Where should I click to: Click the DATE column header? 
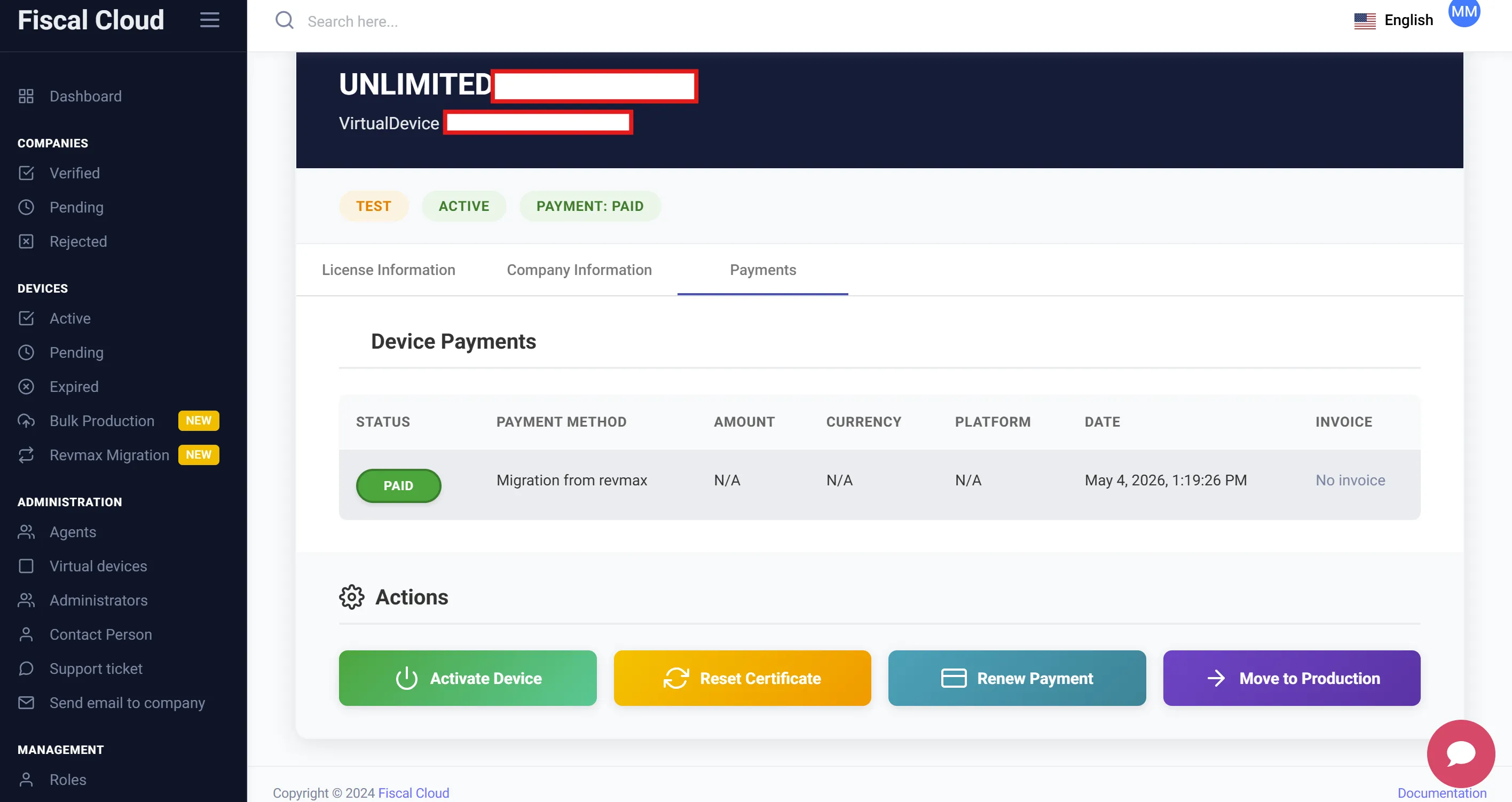pos(1102,421)
